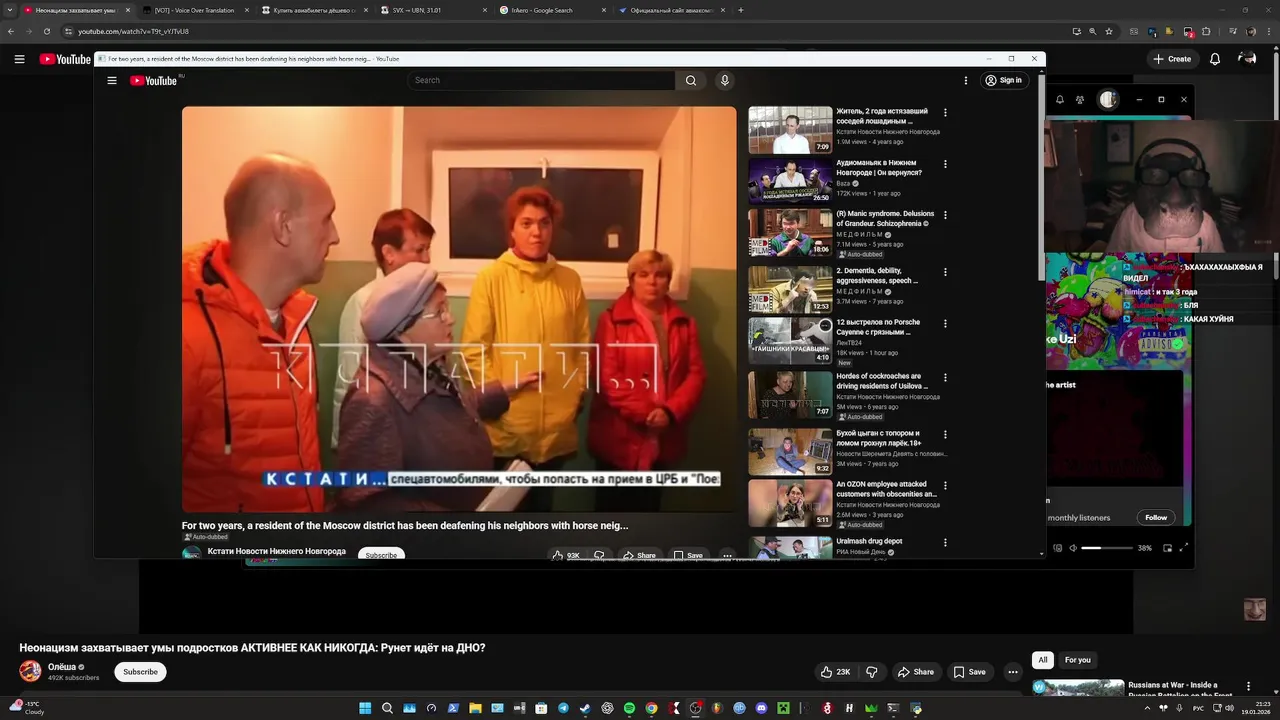Image resolution: width=1280 pixels, height=720 pixels.
Task: Open options for 'Russians at War' video
Action: pyautogui.click(x=1248, y=686)
